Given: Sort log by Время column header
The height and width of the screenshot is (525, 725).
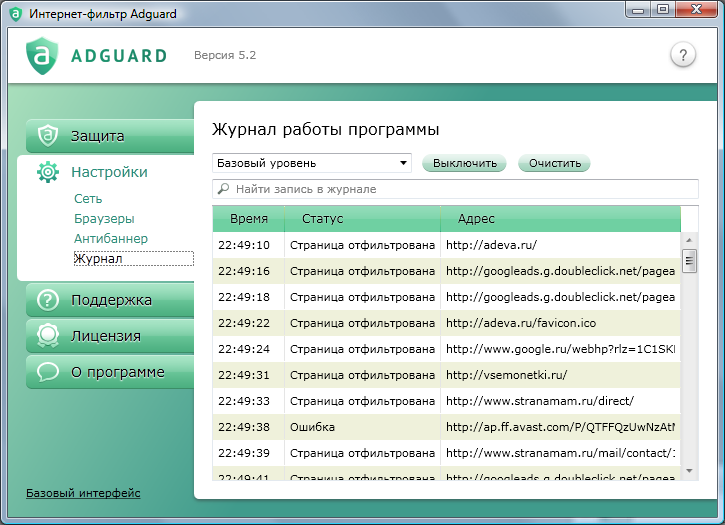Looking at the screenshot, I should (249, 219).
